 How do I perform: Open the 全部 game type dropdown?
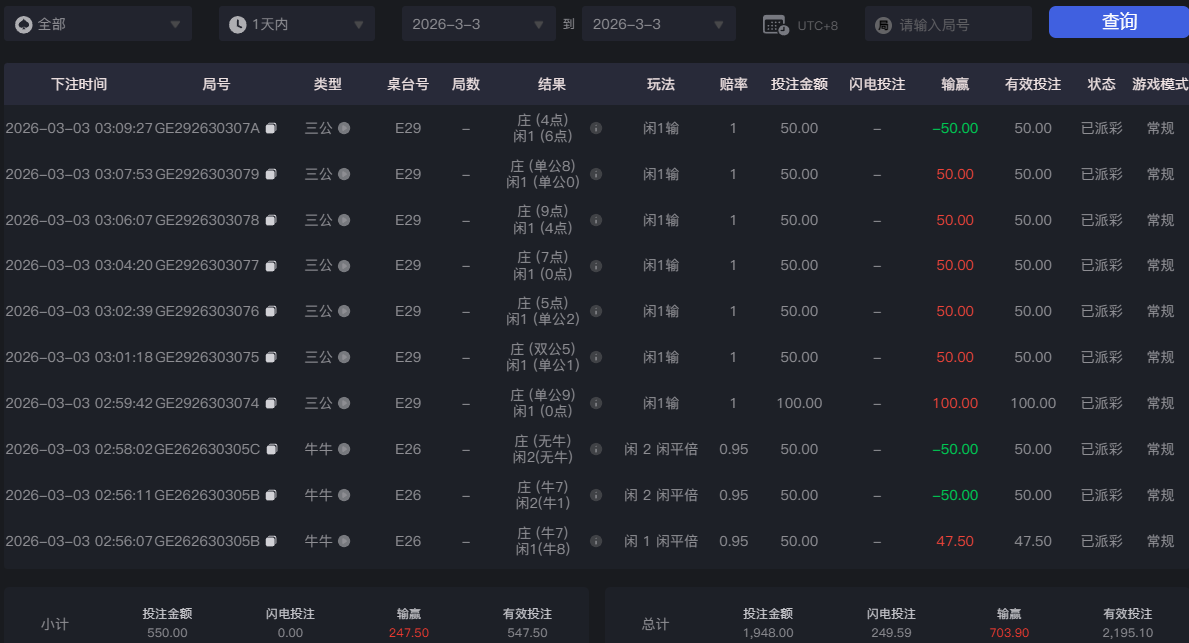(98, 24)
